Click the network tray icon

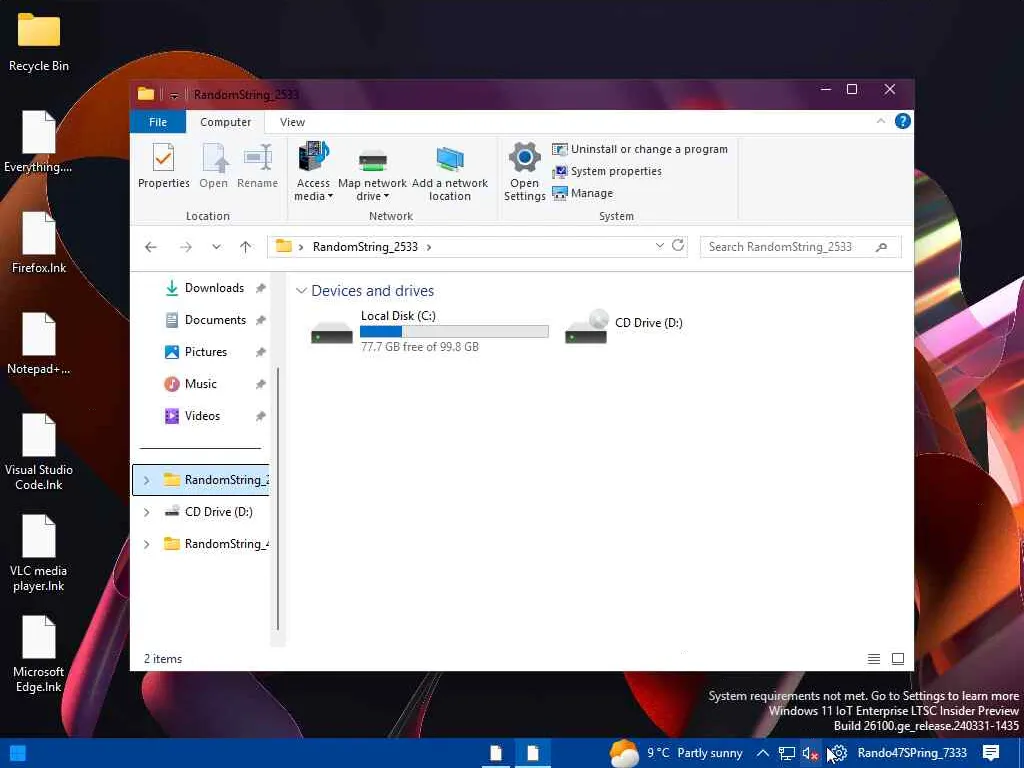click(787, 753)
